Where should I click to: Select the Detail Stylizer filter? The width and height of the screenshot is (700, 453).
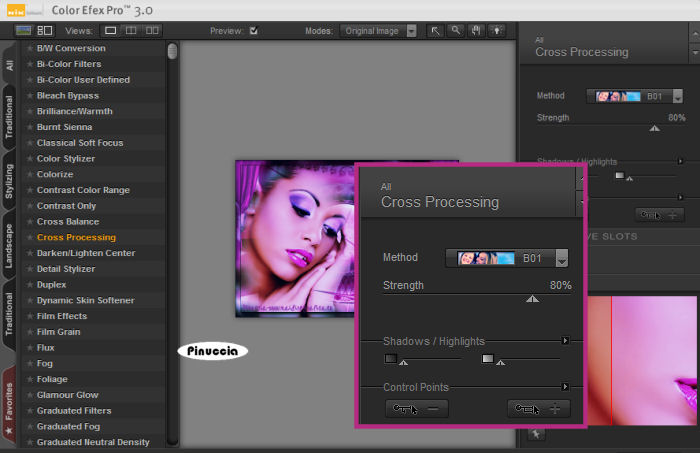(66, 269)
